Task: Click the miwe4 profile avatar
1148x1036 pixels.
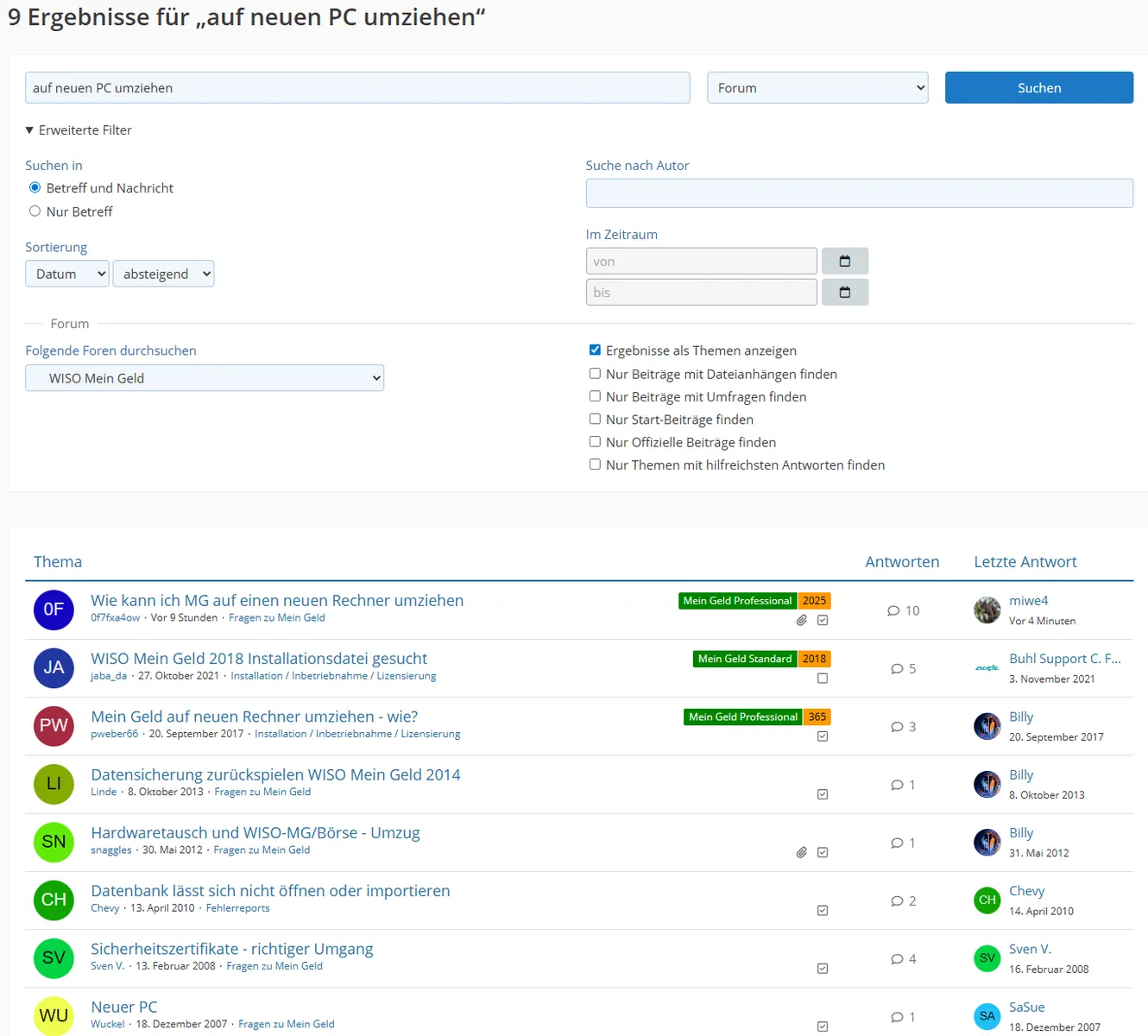Action: (987, 610)
